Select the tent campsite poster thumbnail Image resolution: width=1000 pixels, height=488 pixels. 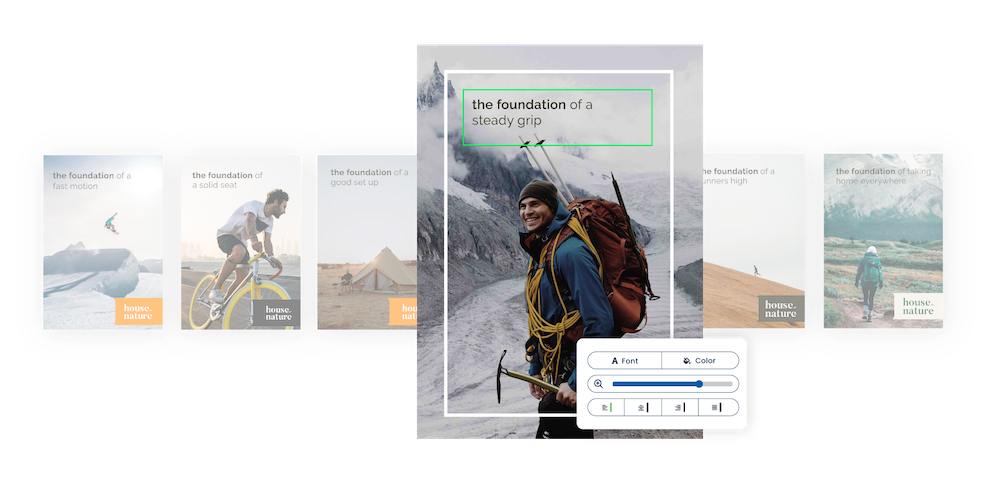tap(366, 240)
